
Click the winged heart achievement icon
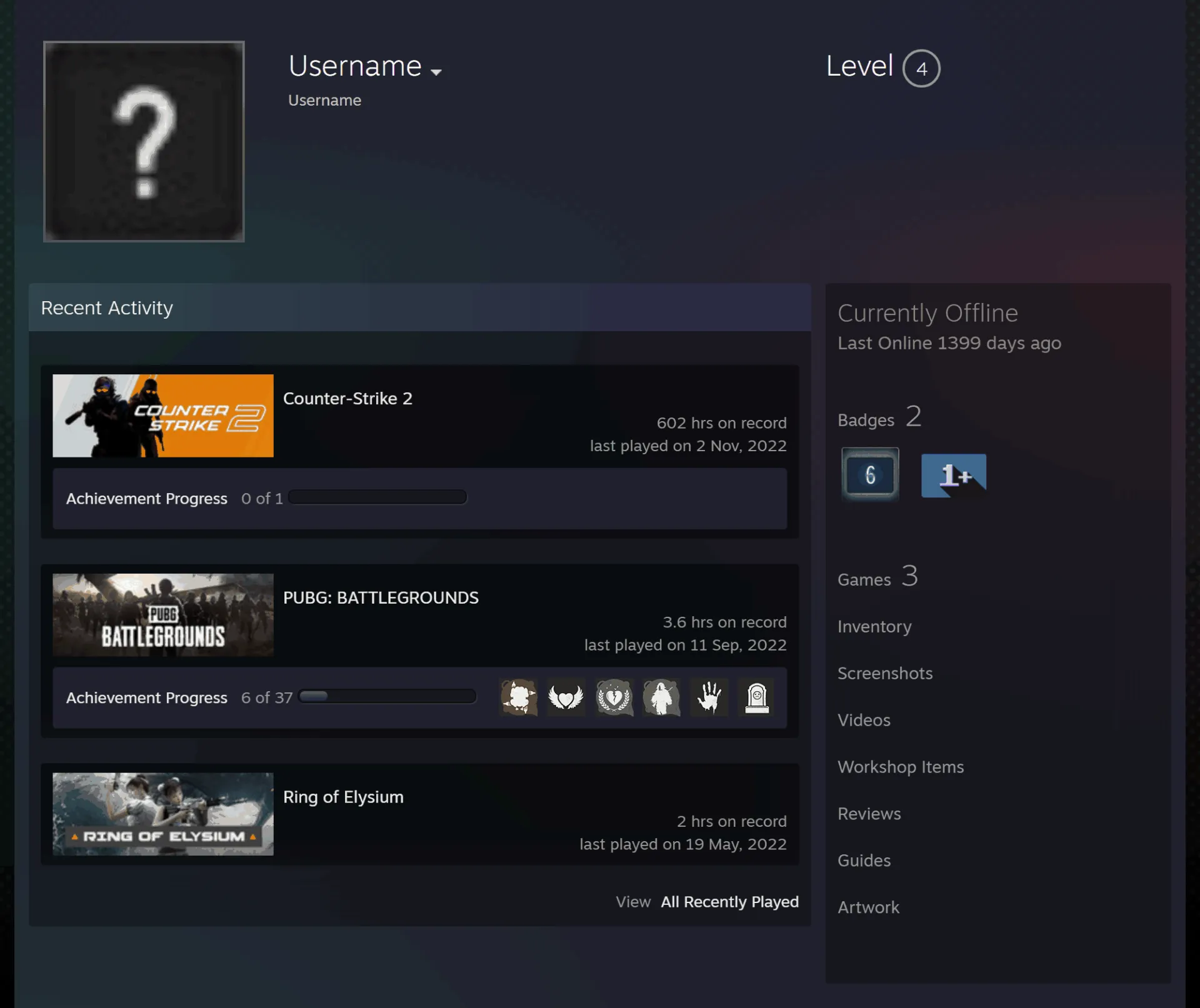click(x=566, y=697)
